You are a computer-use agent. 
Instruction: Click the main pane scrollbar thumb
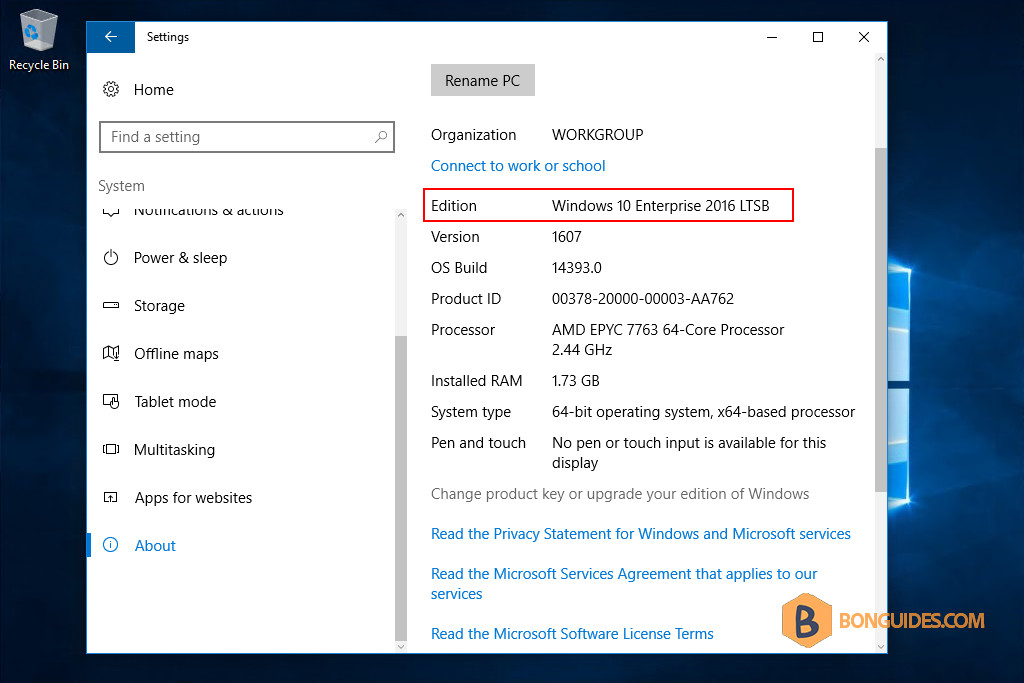(x=880, y=319)
